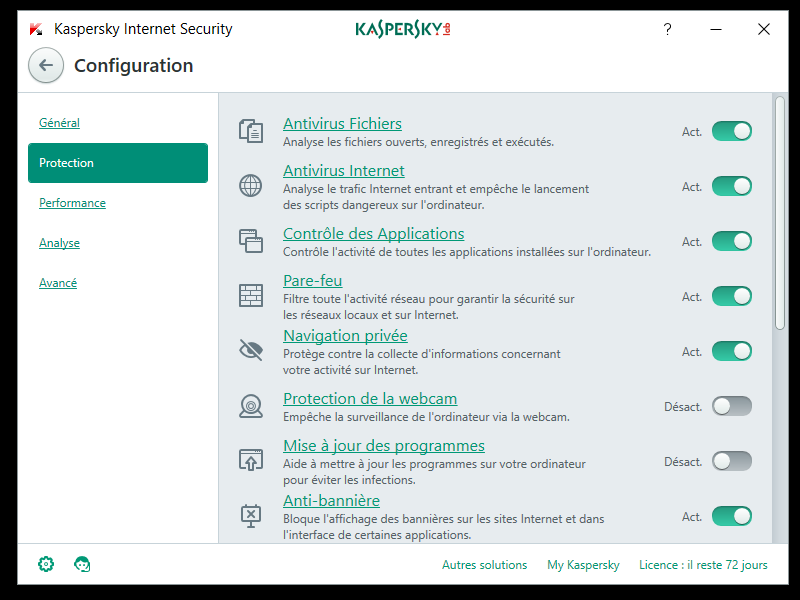This screenshot has width=800, height=600.
Task: Turn on Mise à jour des programmes toggle
Action: point(732,461)
